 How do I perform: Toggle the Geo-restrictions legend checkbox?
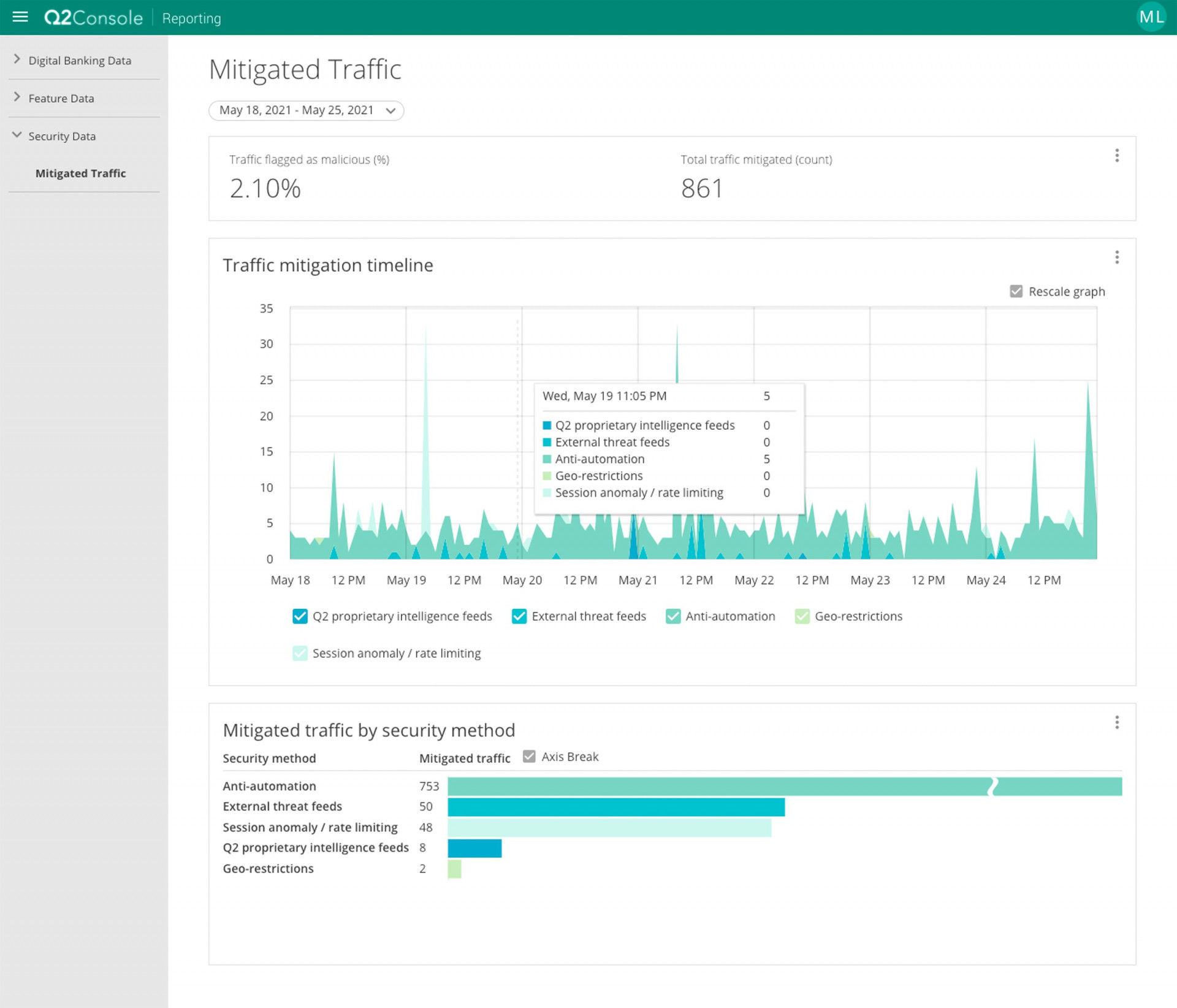802,616
